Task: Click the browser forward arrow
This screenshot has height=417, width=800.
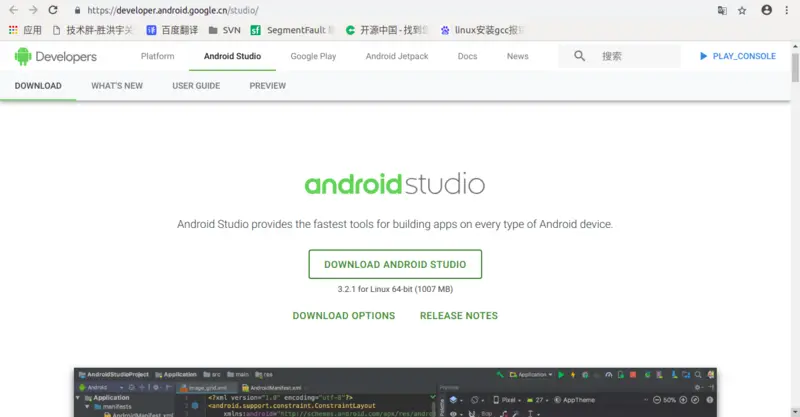Action: click(33, 10)
